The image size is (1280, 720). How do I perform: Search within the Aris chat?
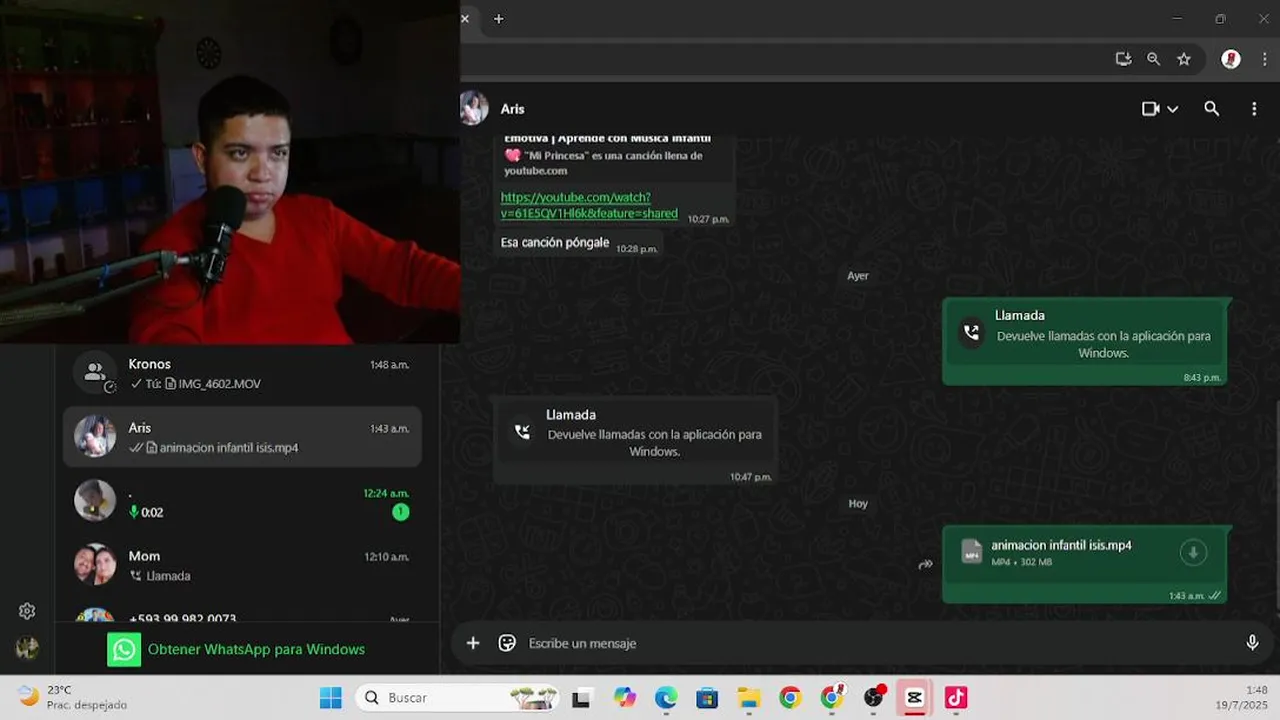(x=1211, y=109)
